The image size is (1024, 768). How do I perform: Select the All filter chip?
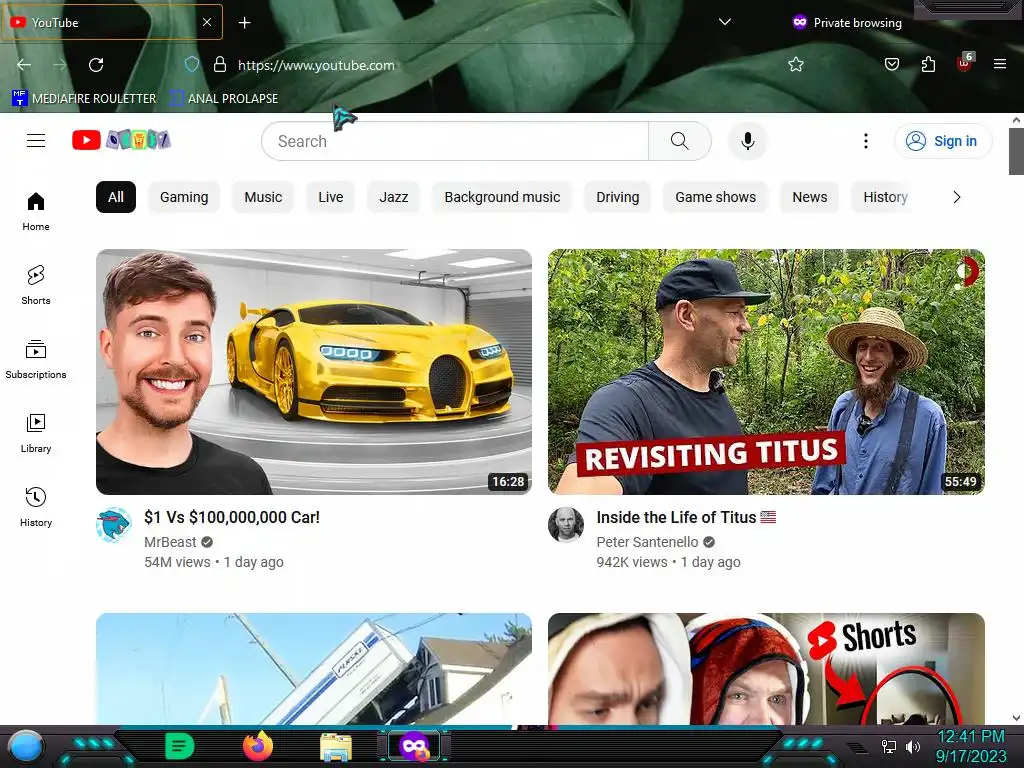tap(116, 197)
